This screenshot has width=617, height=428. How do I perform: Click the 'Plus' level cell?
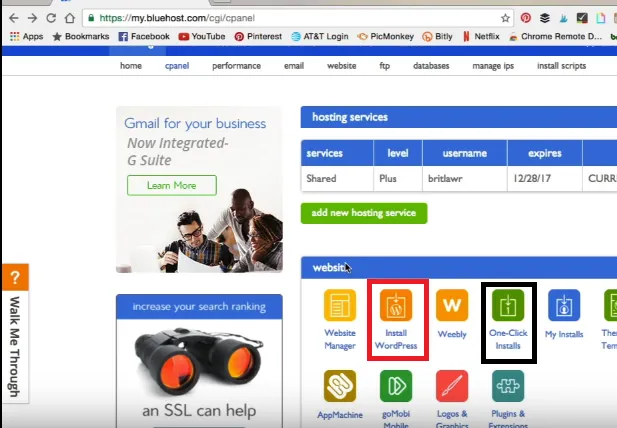pos(398,179)
